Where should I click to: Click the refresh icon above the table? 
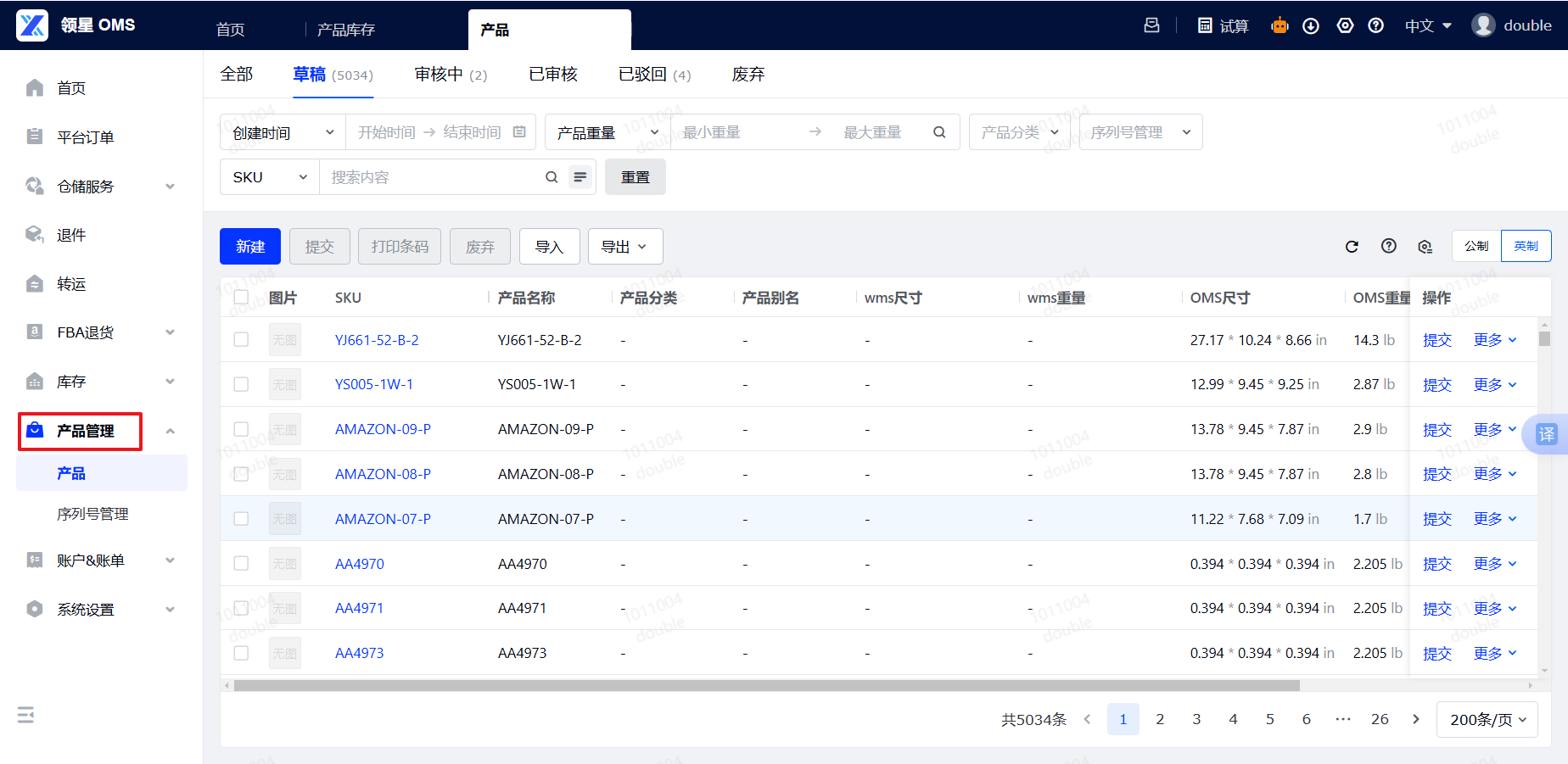coord(1352,247)
